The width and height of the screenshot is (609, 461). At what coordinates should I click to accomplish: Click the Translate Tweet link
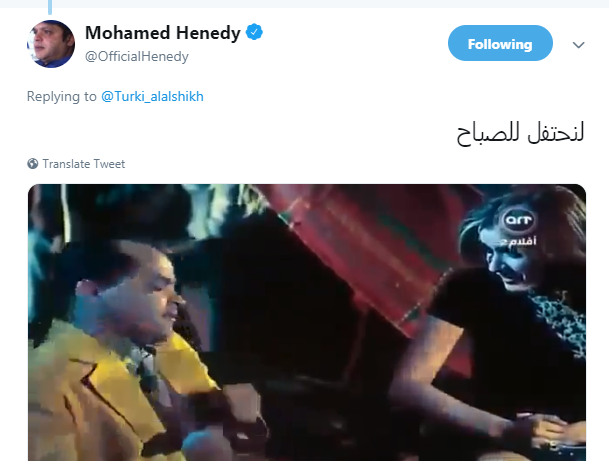tap(84, 164)
